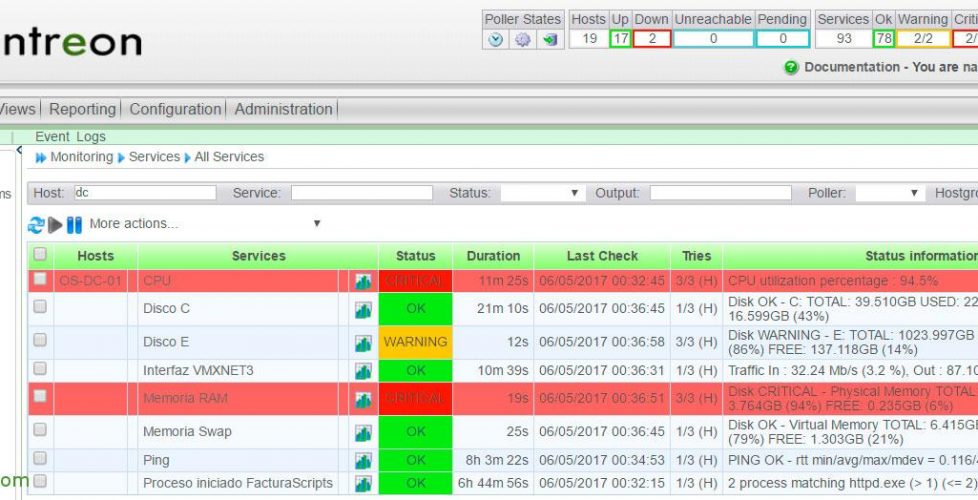Open graph icon for Memoria RAM
The width and height of the screenshot is (978, 500).
tap(363, 399)
